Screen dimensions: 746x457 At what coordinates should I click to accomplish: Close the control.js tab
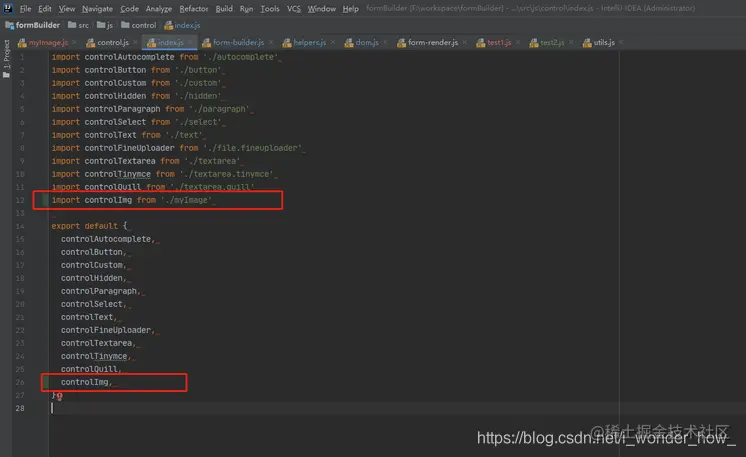tap(135, 42)
